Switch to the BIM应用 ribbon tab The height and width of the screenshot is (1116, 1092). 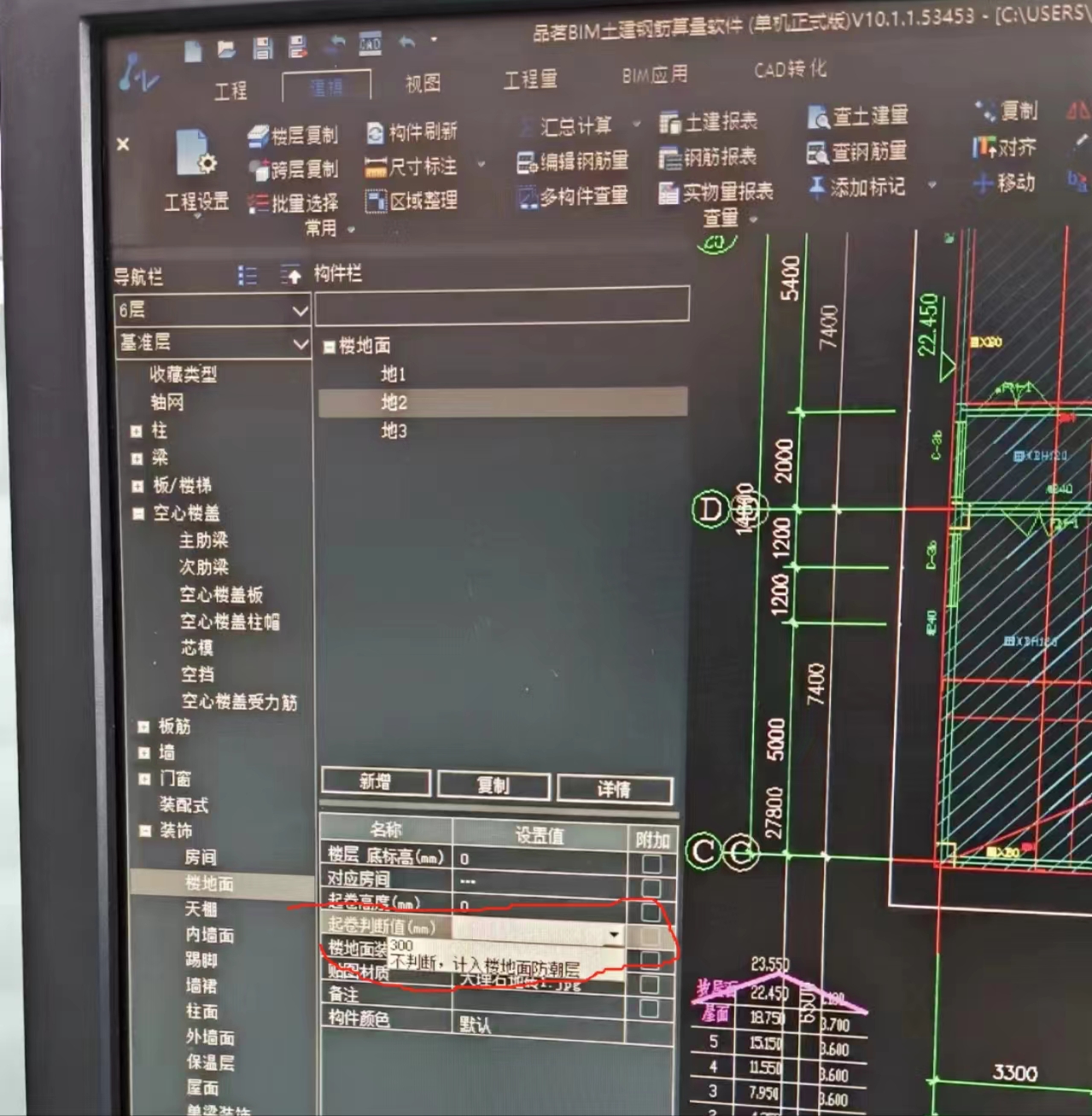click(x=655, y=75)
